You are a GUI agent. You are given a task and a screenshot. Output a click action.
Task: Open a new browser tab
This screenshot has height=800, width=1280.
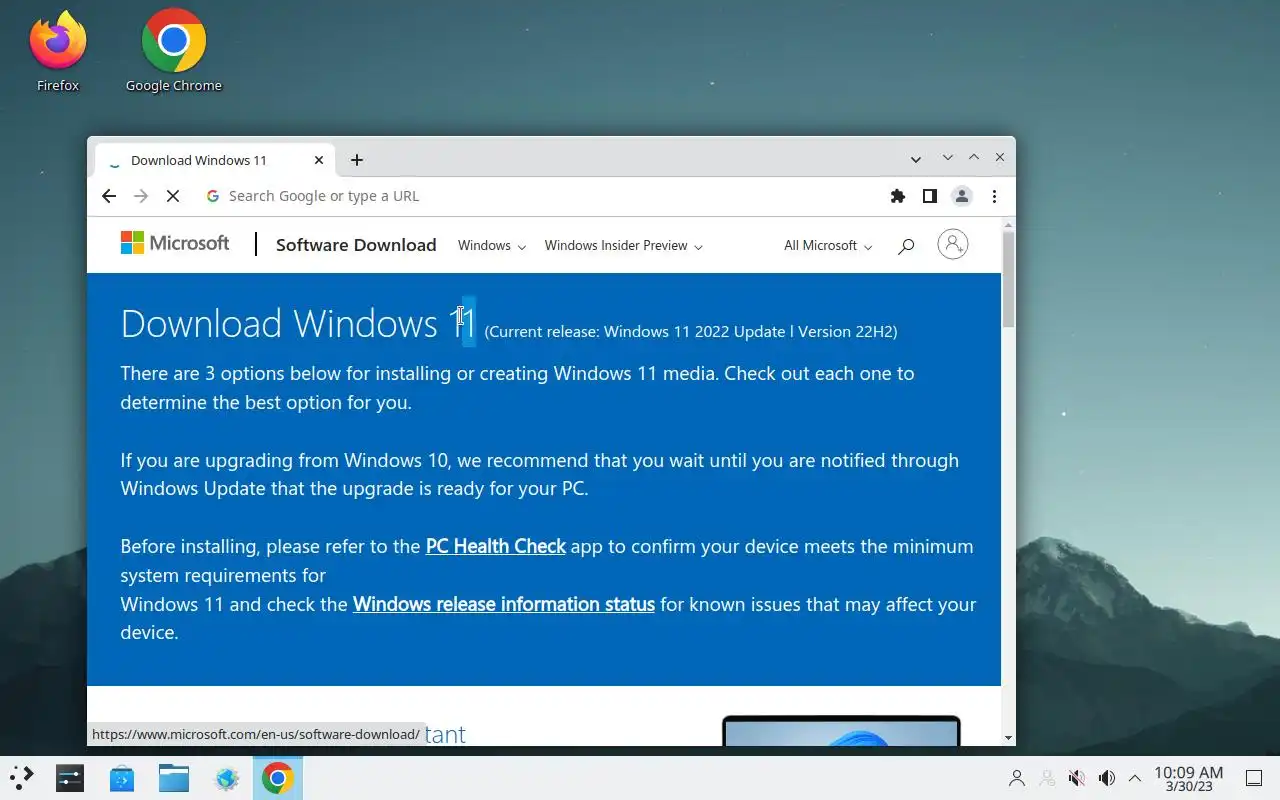[357, 160]
